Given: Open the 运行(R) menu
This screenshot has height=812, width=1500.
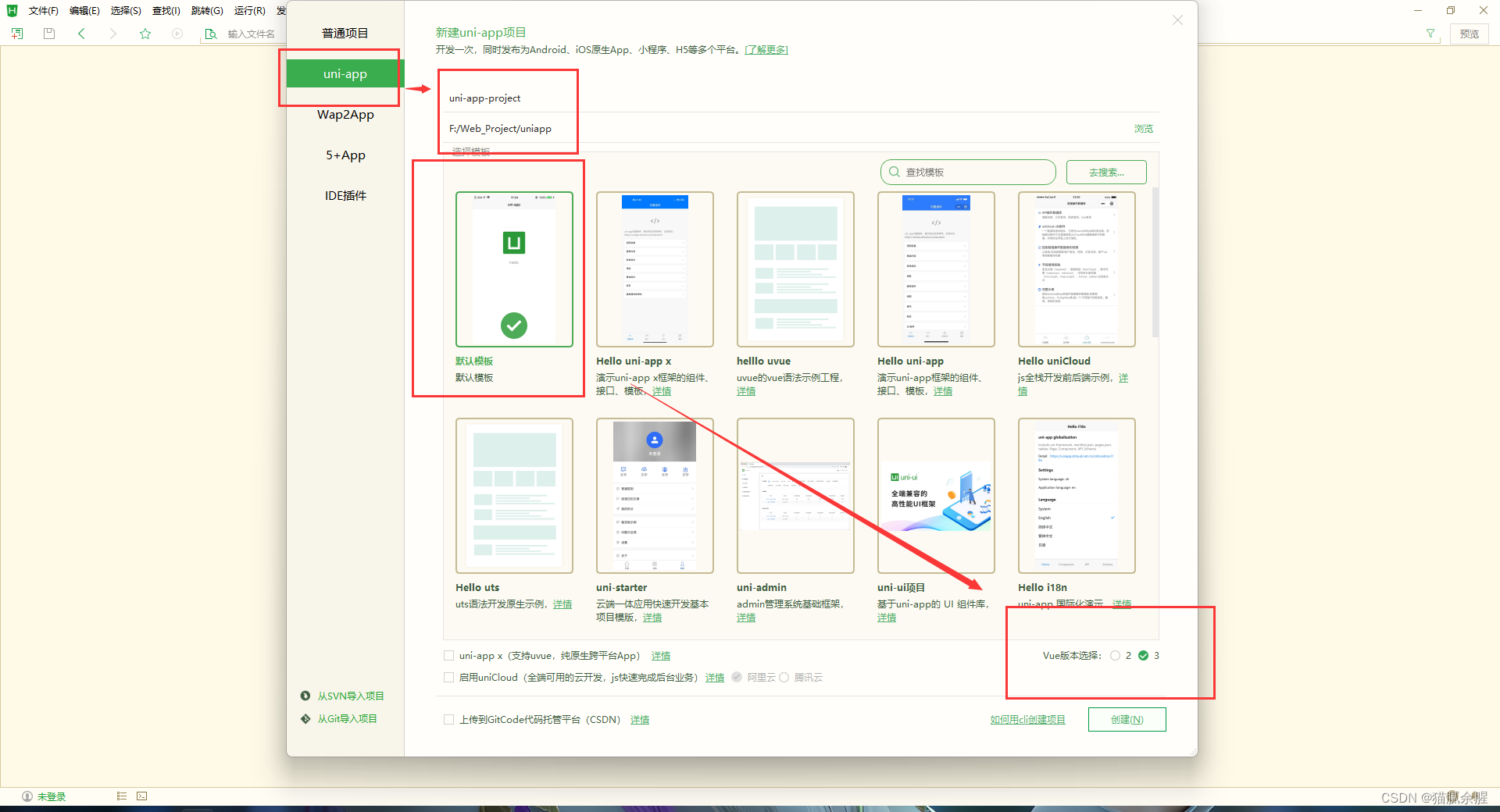Looking at the screenshot, I should 249,11.
